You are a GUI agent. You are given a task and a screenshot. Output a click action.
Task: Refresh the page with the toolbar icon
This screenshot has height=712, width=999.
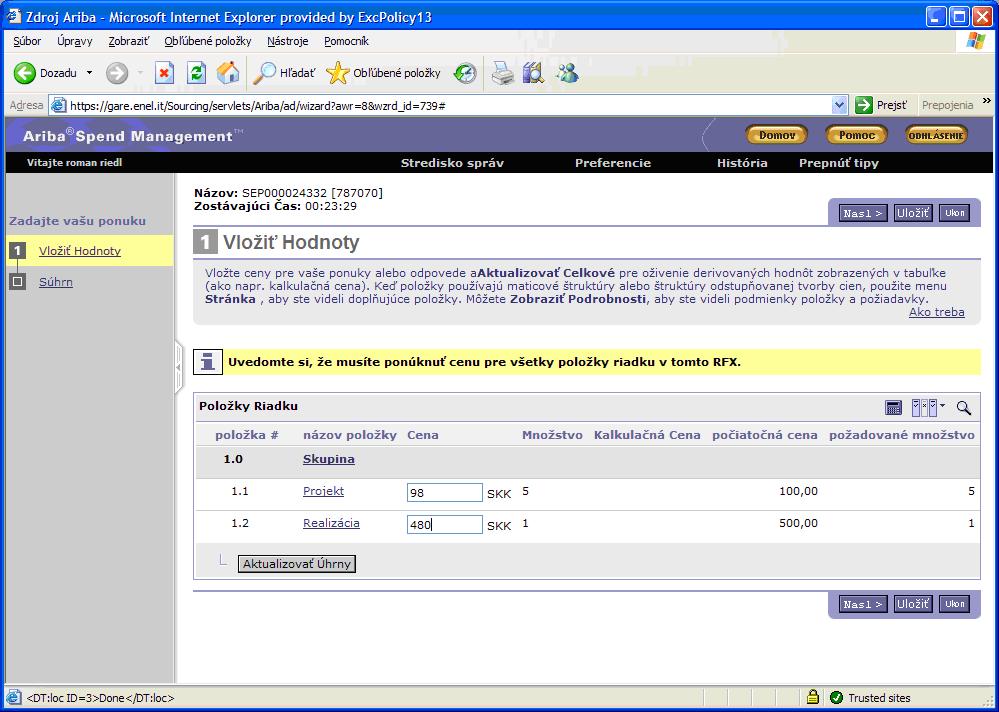[x=197, y=73]
